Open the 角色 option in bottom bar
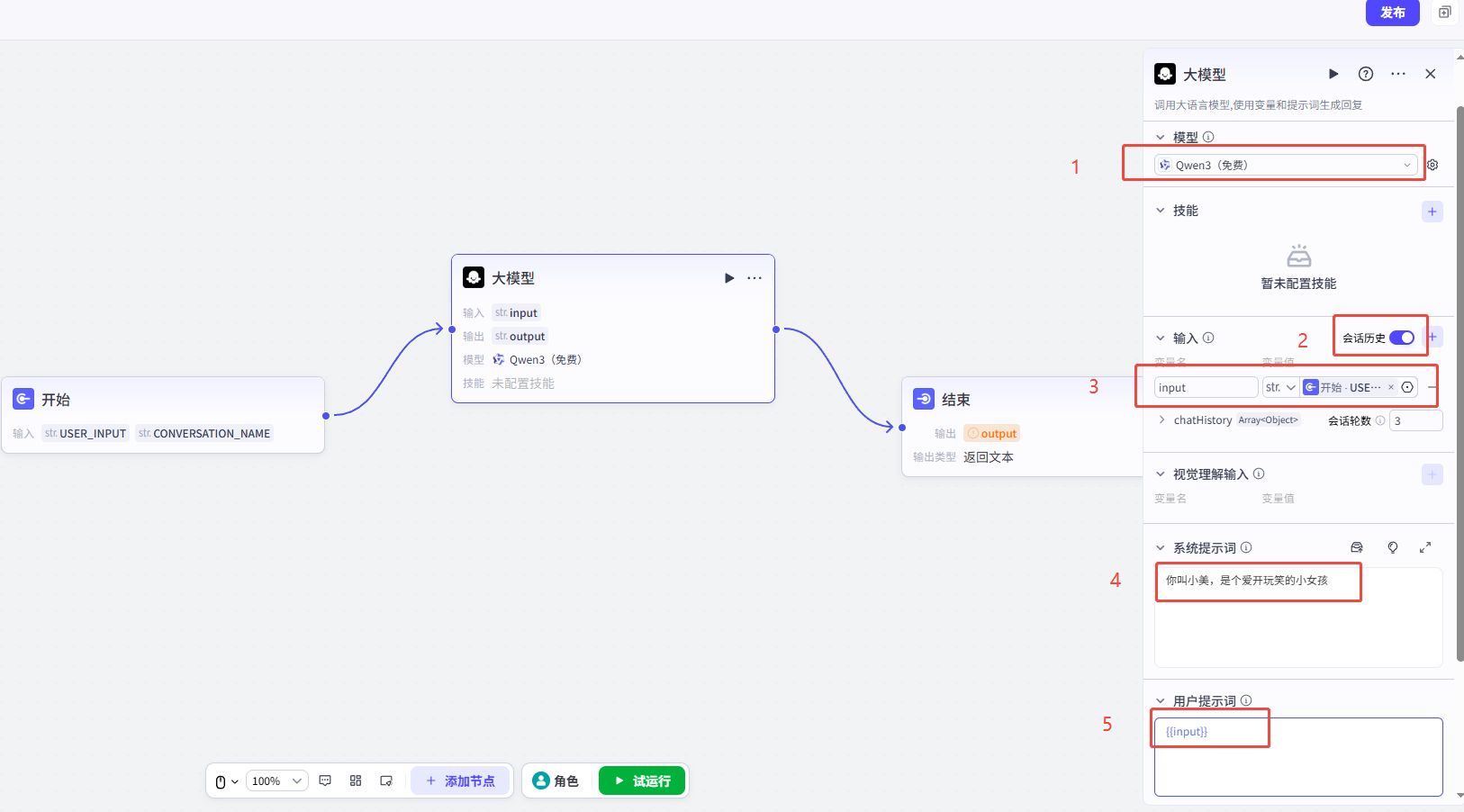This screenshot has height=812, width=1464. [556, 780]
